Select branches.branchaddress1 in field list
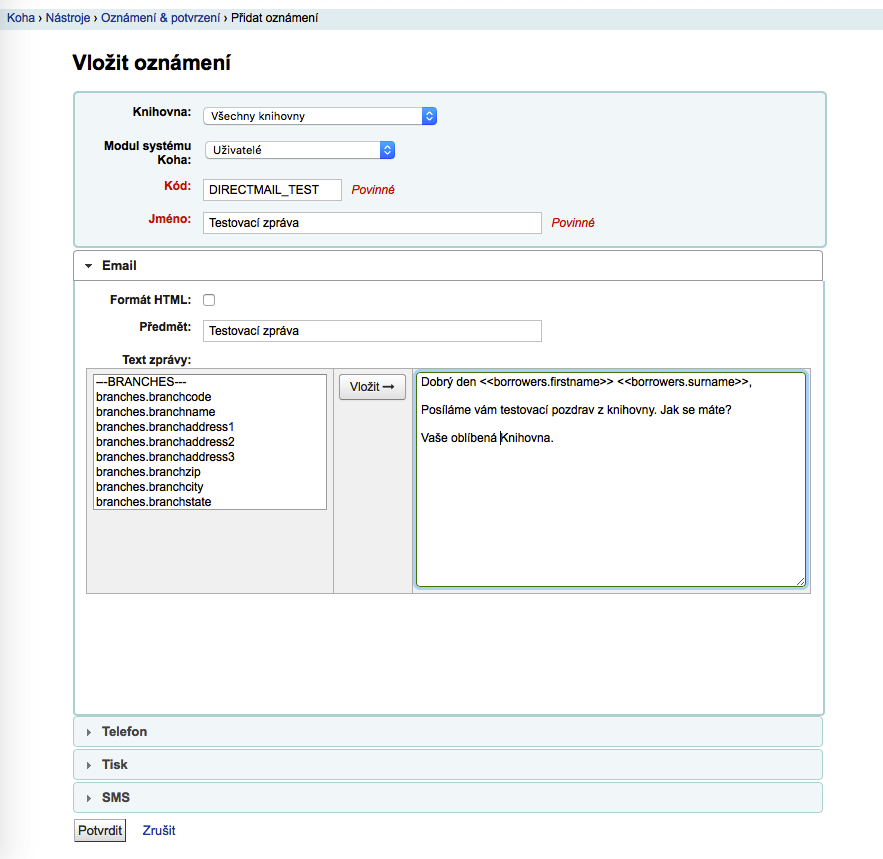This screenshot has width=883, height=859. [209, 427]
